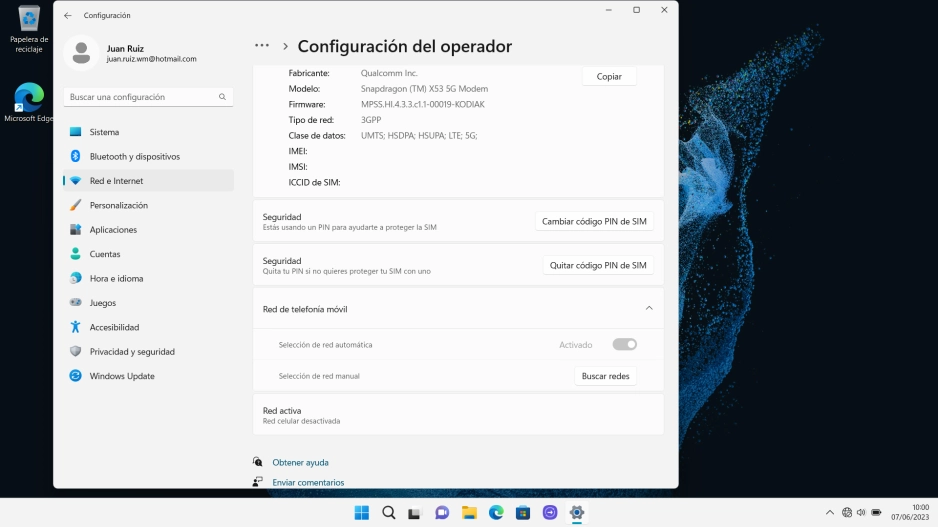Expand the breadcrumb ellipsis before Configuración del operador
The image size is (938, 527).
click(x=262, y=45)
